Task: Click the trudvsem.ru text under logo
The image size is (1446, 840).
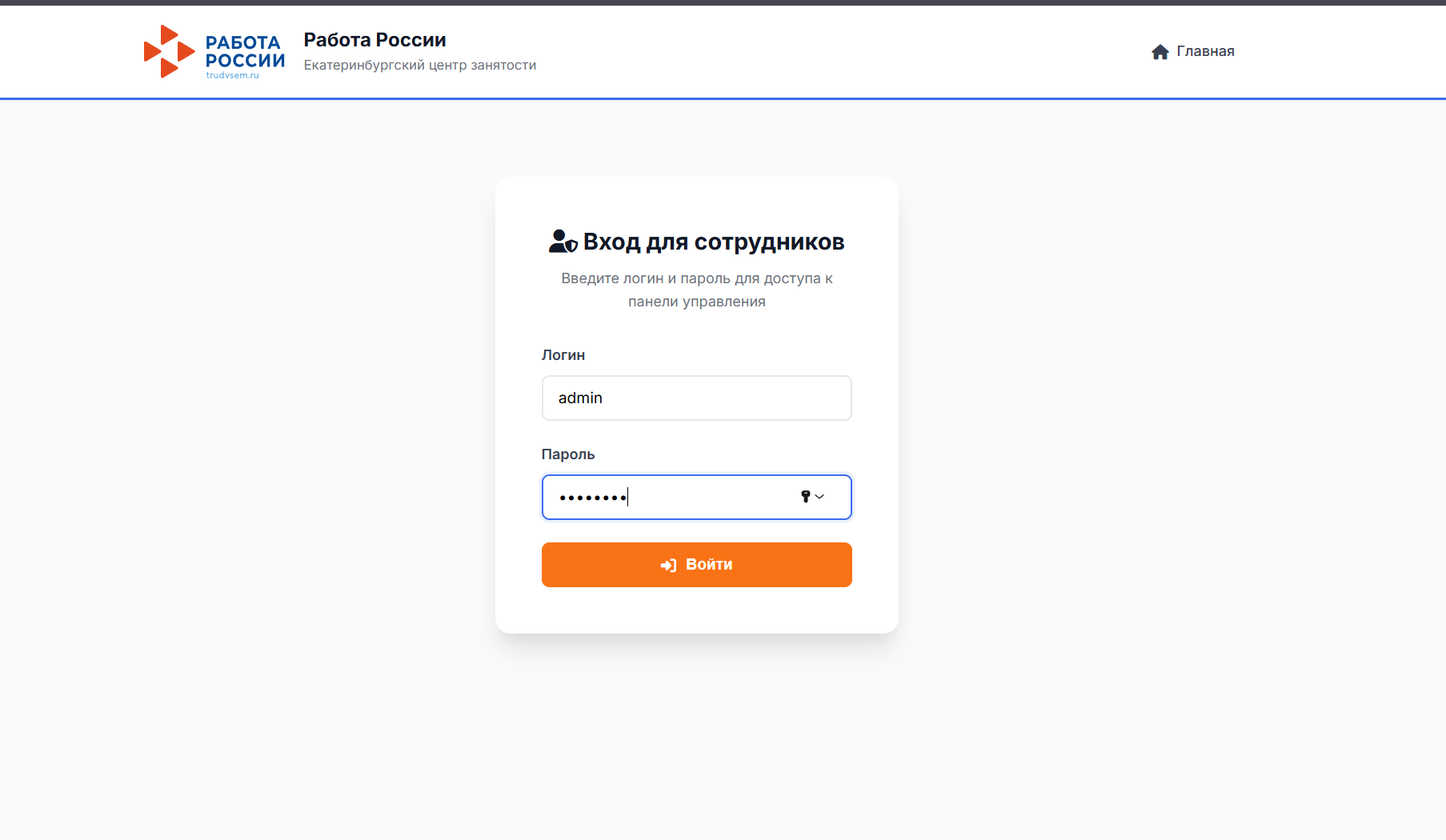Action: [x=232, y=75]
